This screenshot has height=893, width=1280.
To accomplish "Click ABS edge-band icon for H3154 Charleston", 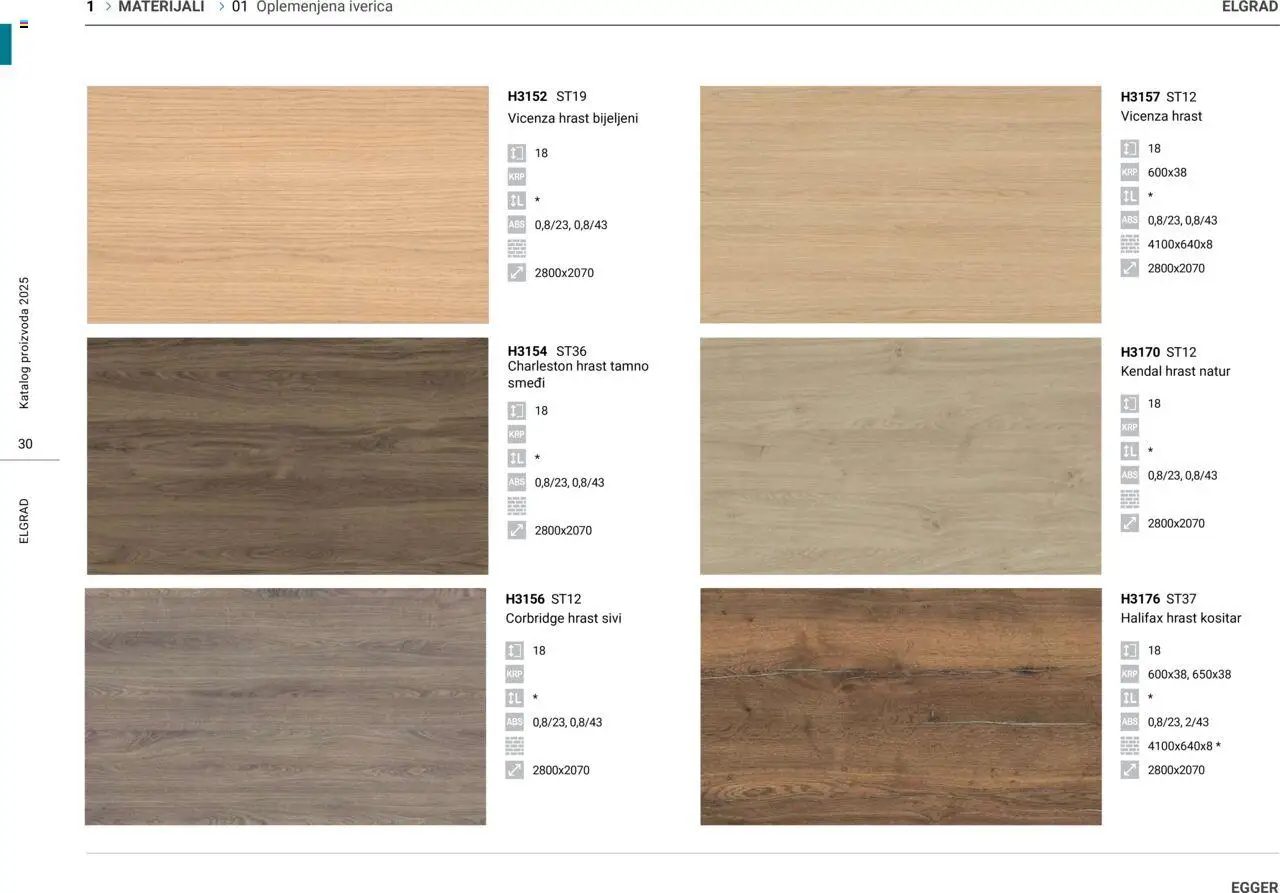I will coord(516,482).
